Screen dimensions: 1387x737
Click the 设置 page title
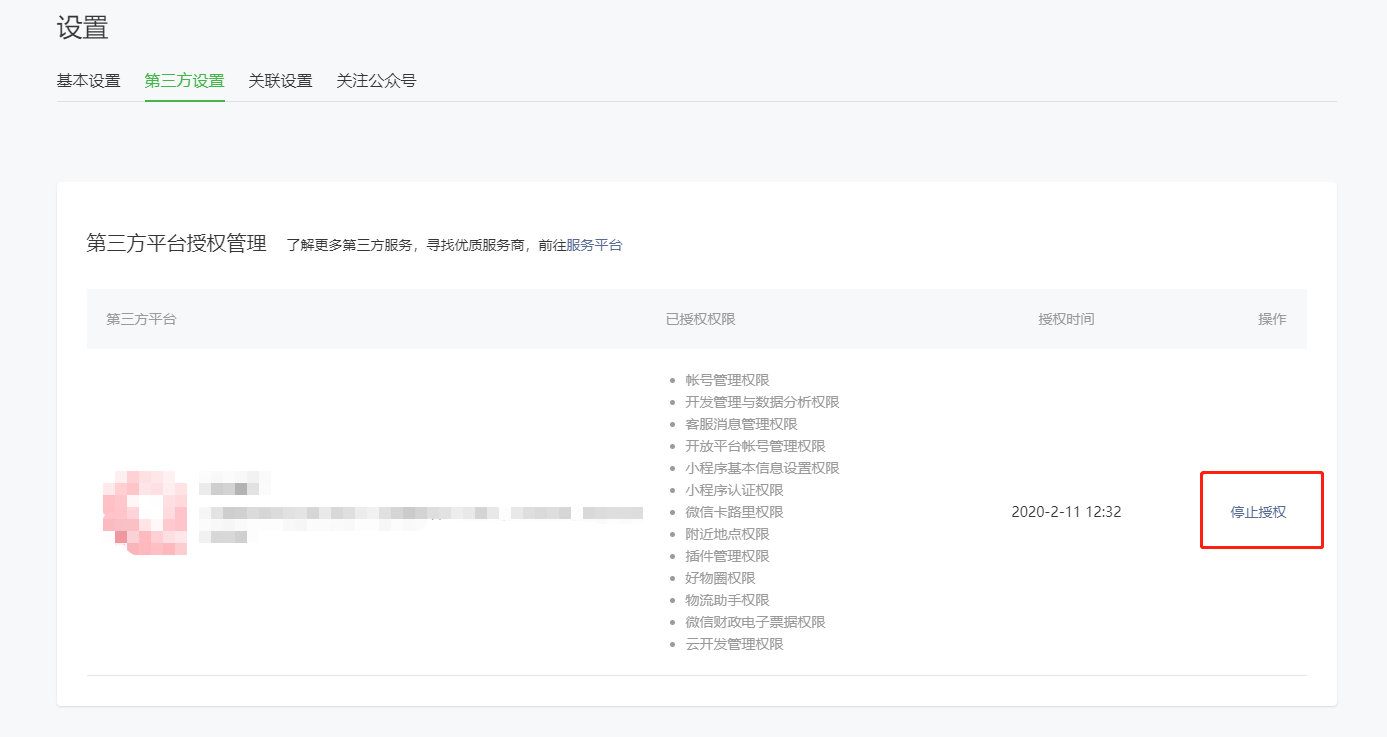coord(82,28)
